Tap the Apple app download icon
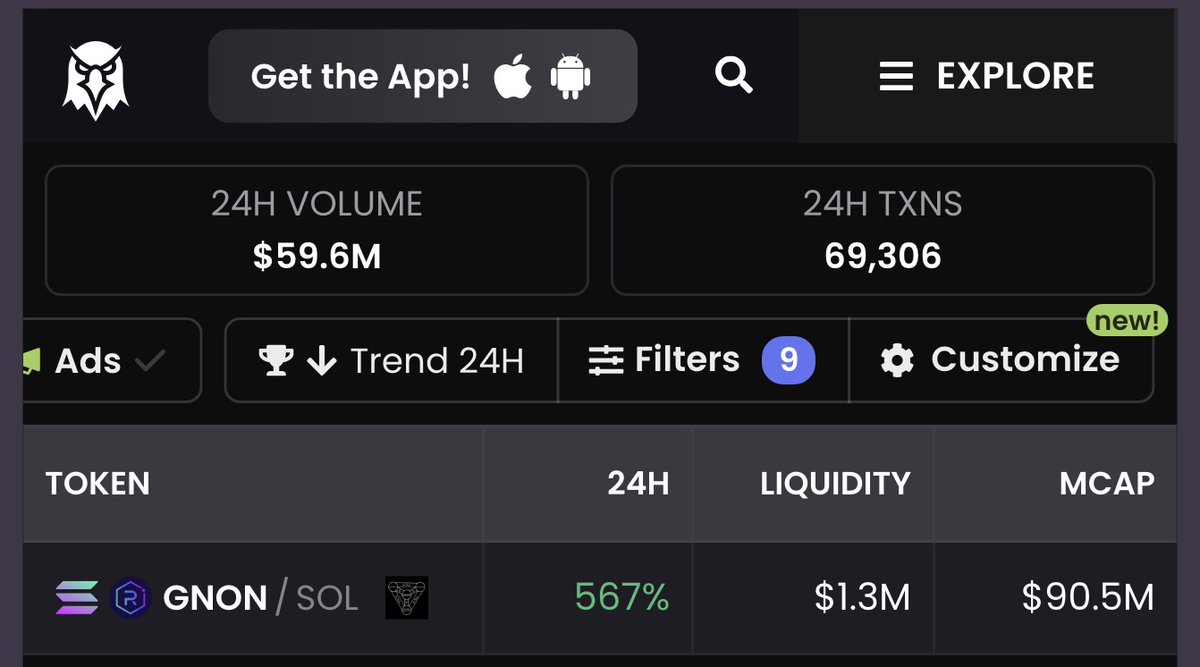 (x=513, y=77)
